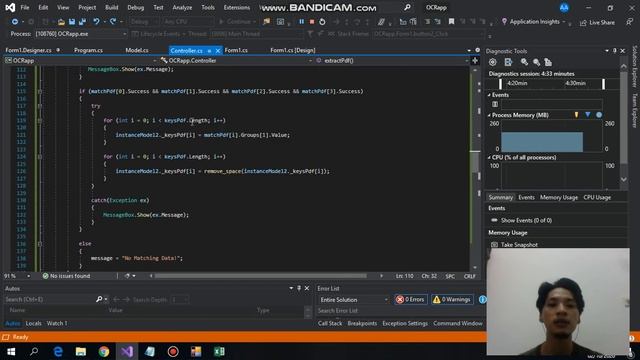Open the Entire Solution scope dropdown
640x360 pixels.
(x=353, y=300)
